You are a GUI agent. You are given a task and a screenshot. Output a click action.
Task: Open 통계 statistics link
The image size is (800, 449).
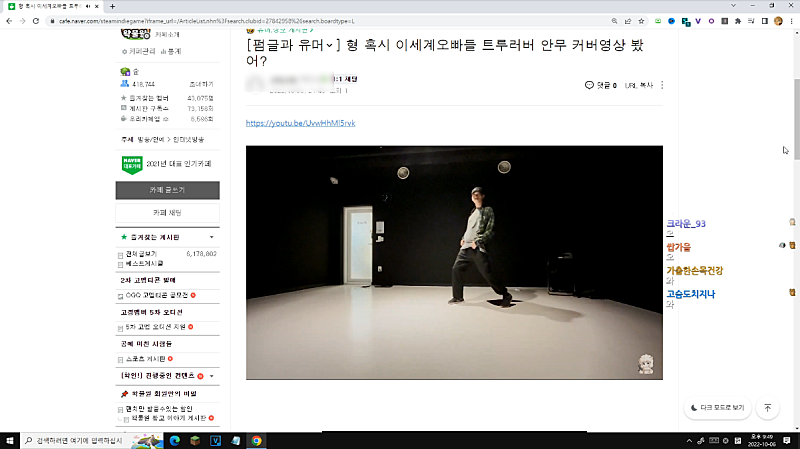[x=171, y=52]
